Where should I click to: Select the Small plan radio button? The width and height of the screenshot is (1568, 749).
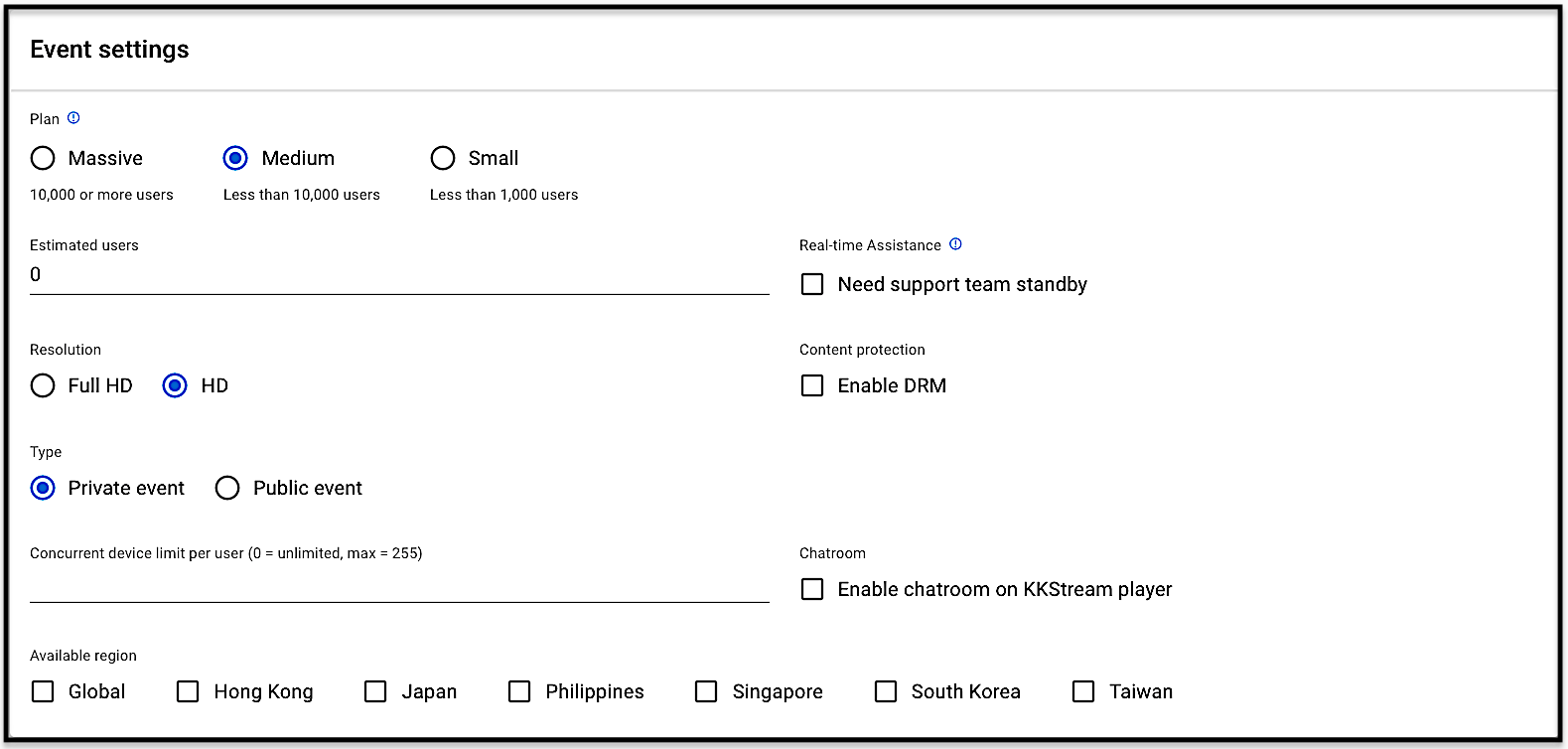[443, 158]
